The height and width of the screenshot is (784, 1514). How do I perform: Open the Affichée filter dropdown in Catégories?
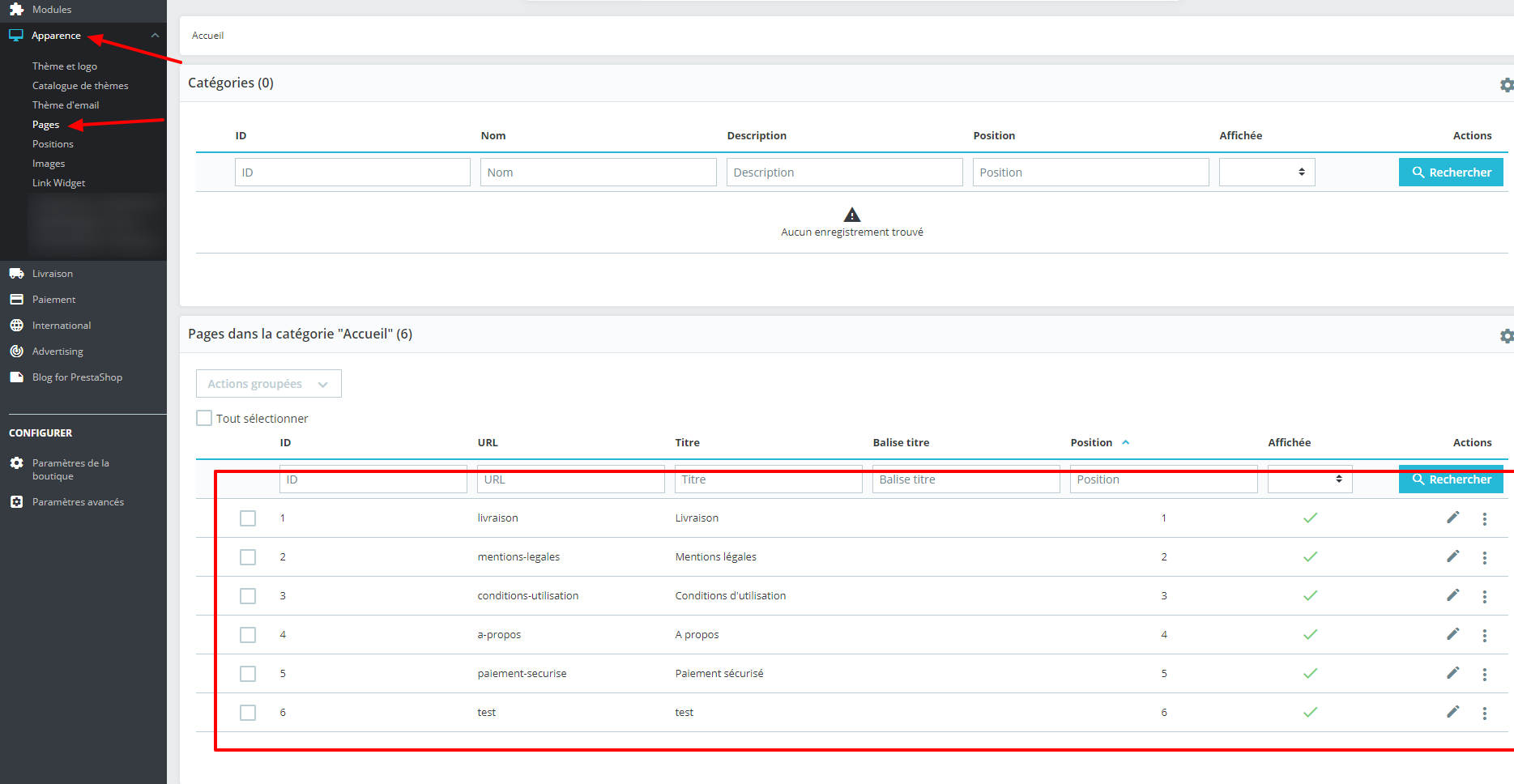pos(1267,173)
